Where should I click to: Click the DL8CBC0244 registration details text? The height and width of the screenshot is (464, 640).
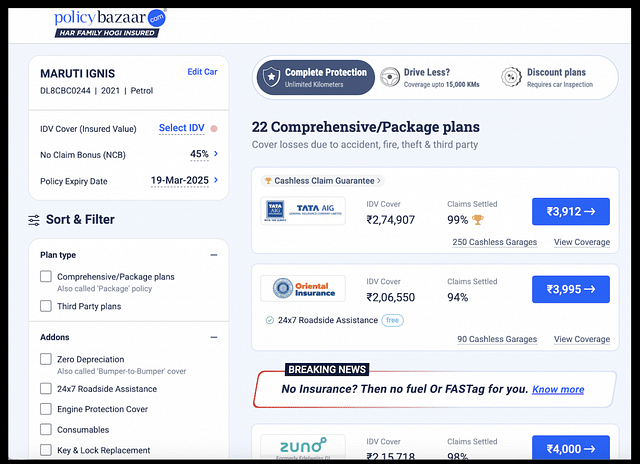click(x=96, y=91)
